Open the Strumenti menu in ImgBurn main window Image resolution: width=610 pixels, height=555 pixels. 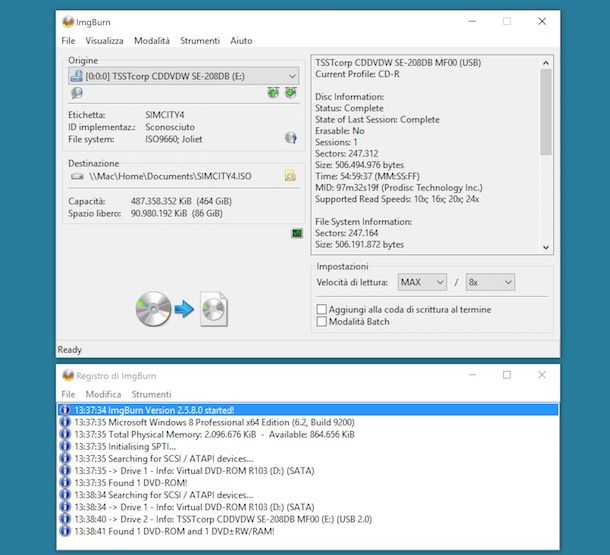pos(200,40)
